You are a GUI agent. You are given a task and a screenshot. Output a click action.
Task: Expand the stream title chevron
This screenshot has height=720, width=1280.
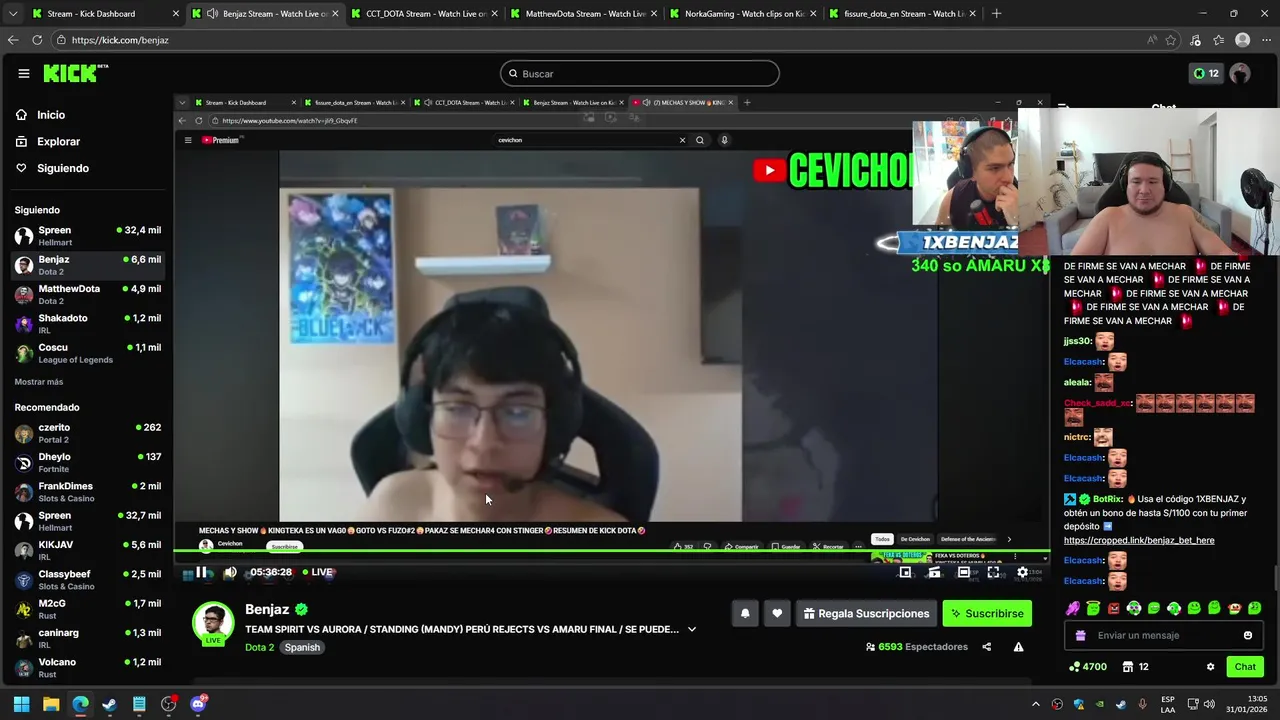691,629
